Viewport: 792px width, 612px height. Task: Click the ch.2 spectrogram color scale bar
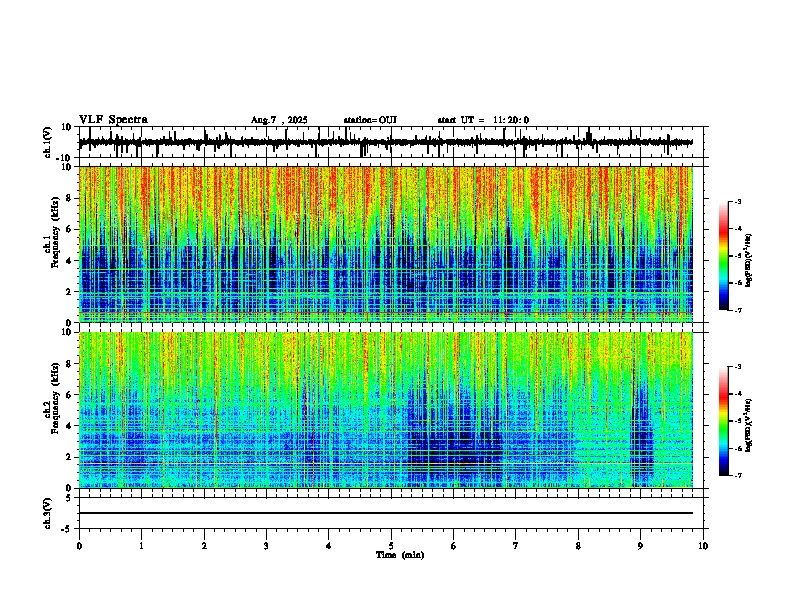pos(724,421)
